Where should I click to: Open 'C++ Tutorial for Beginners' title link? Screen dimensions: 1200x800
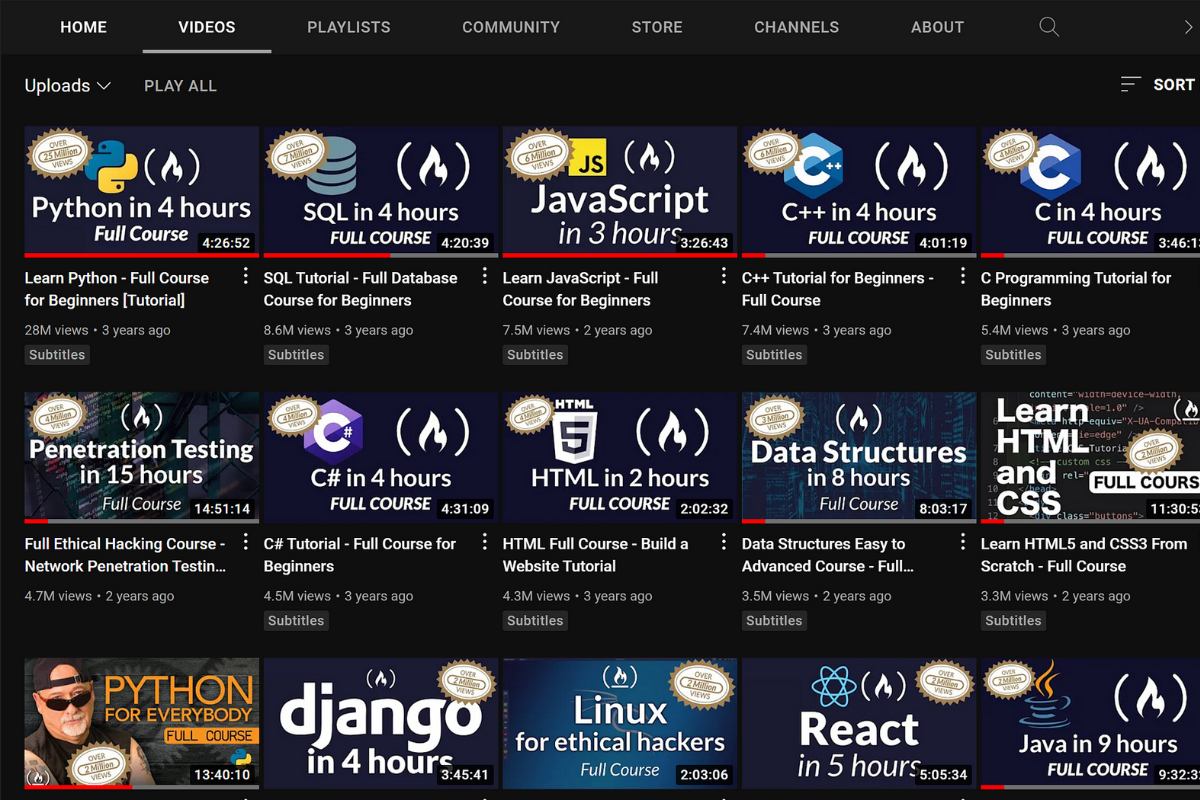(838, 289)
